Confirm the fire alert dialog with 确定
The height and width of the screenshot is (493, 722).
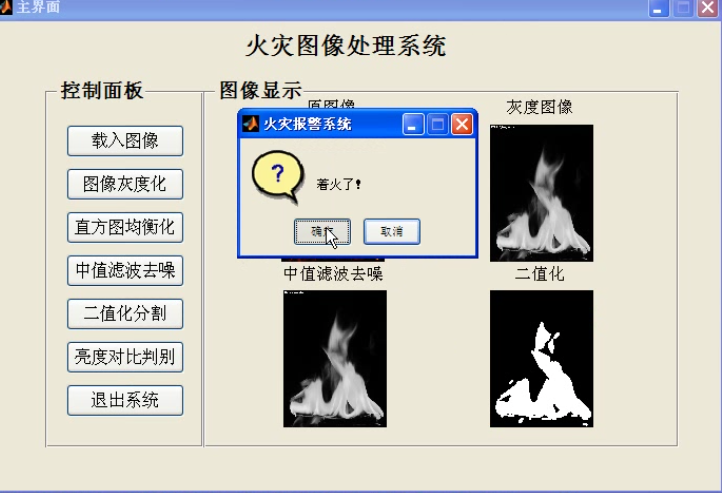tap(322, 232)
